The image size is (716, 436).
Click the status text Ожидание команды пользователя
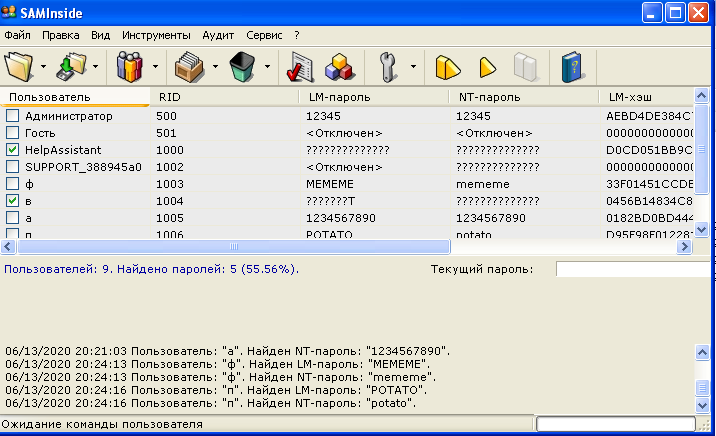(x=102, y=424)
